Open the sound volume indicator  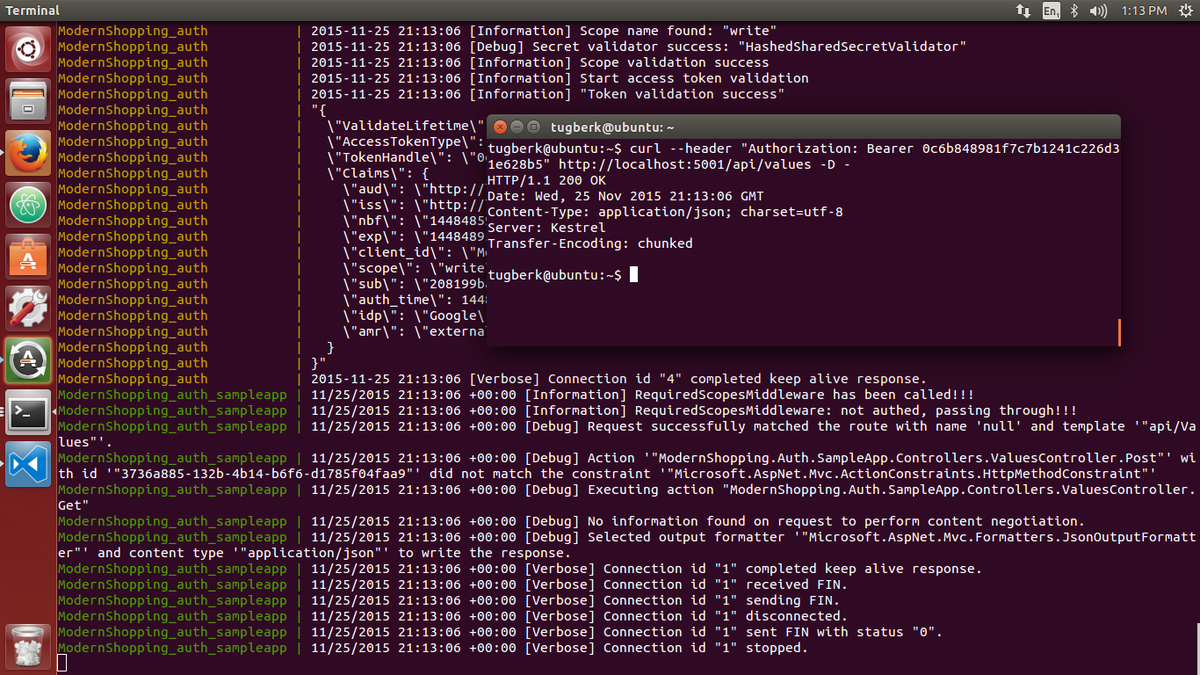point(1097,10)
